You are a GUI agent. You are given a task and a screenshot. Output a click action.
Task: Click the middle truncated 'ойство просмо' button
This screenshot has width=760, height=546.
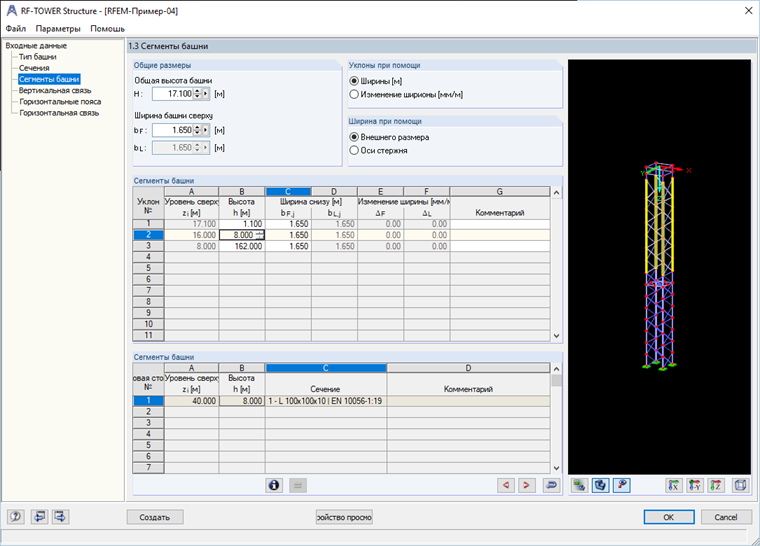coord(344,517)
